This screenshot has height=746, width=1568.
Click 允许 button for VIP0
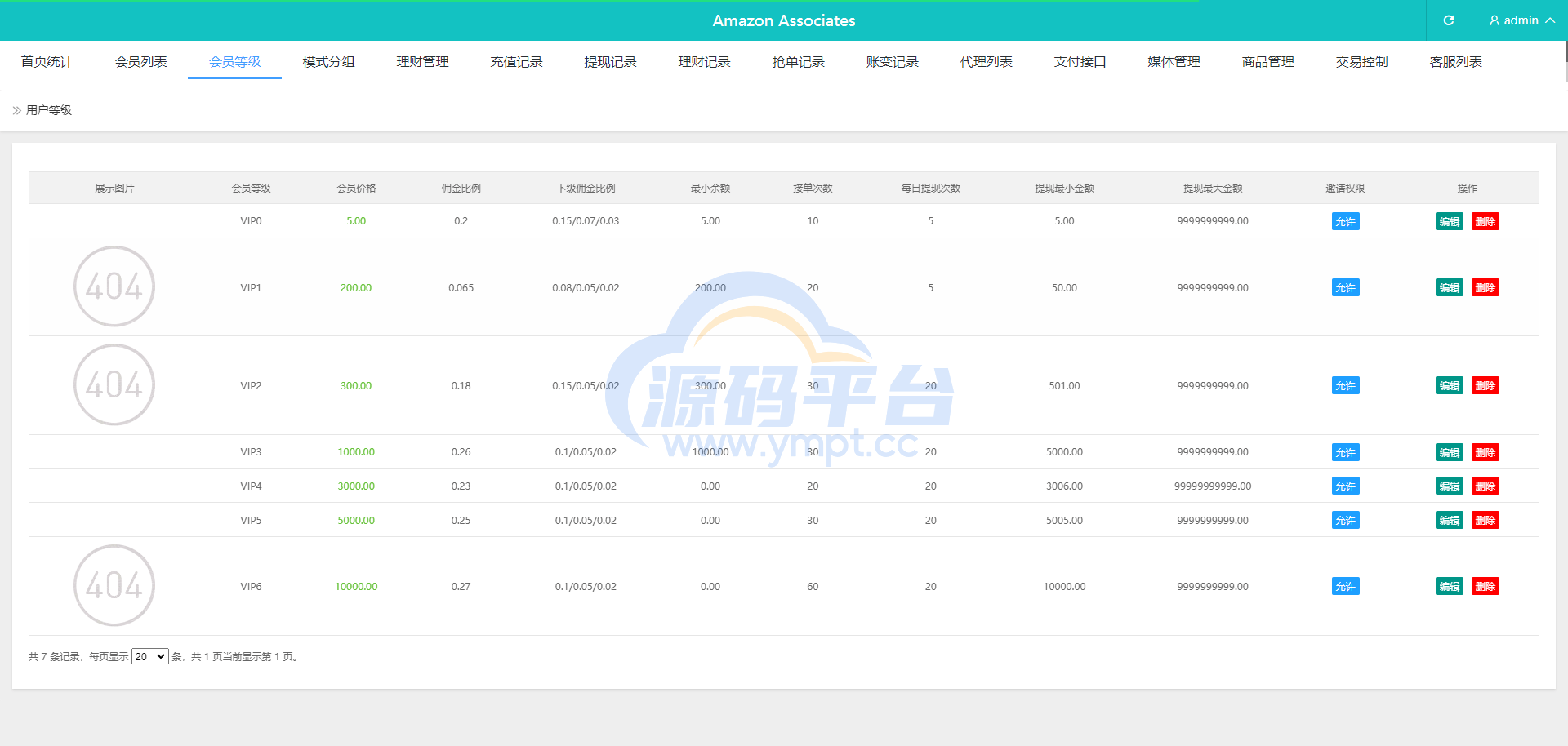coord(1345,221)
